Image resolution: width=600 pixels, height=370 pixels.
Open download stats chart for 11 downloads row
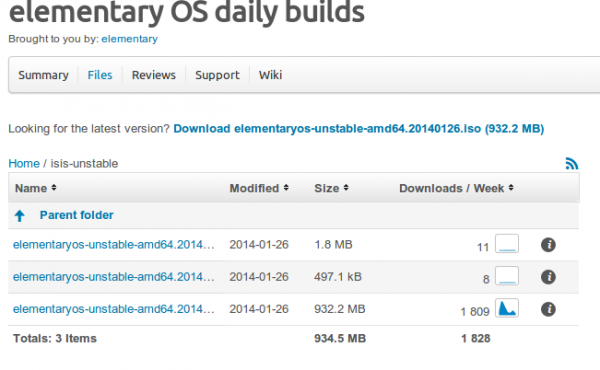pos(507,243)
